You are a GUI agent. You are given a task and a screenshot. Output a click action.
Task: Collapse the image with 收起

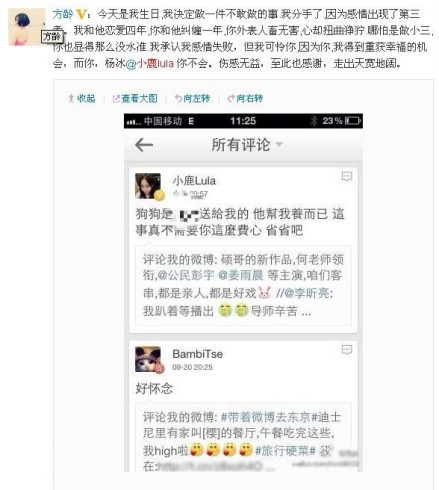82,98
